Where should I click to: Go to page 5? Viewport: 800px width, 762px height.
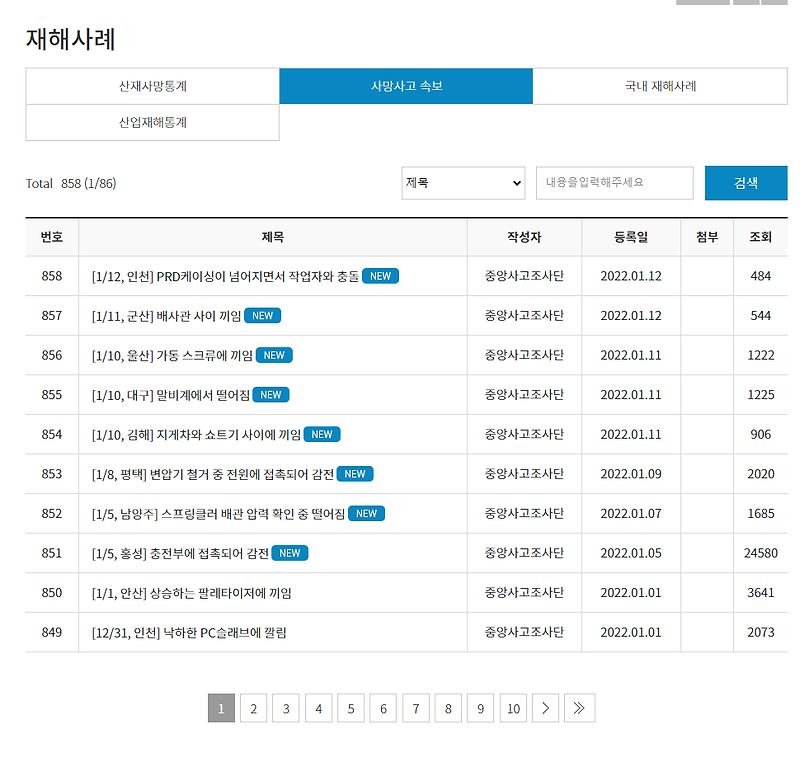pyautogui.click(x=351, y=708)
